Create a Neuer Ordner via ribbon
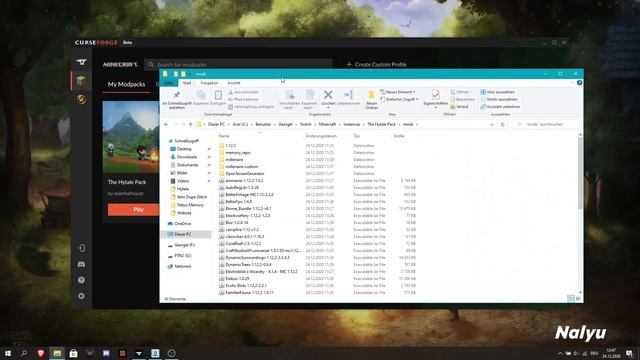This screenshot has height=360, width=640. click(371, 99)
